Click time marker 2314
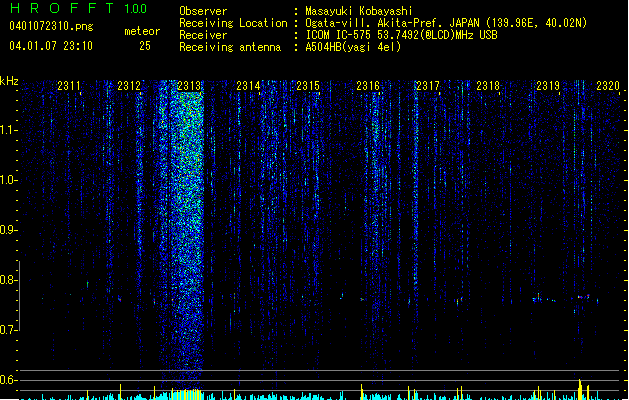 coord(248,85)
